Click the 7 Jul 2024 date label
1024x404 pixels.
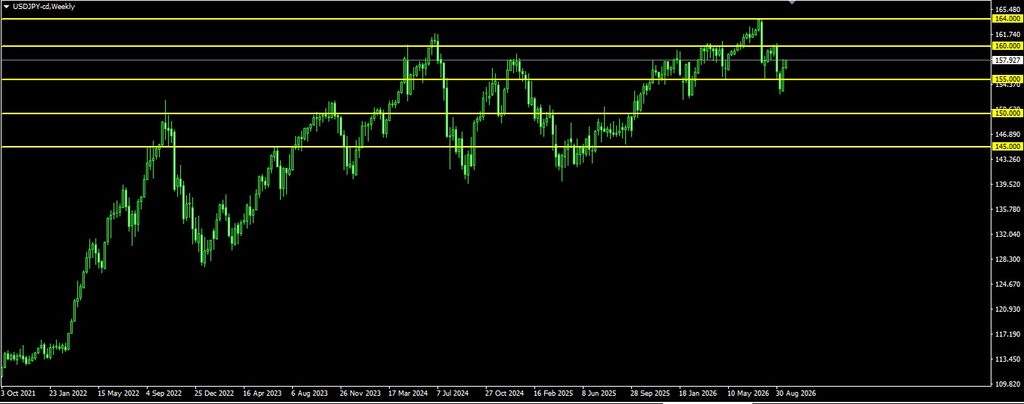pyautogui.click(x=453, y=394)
